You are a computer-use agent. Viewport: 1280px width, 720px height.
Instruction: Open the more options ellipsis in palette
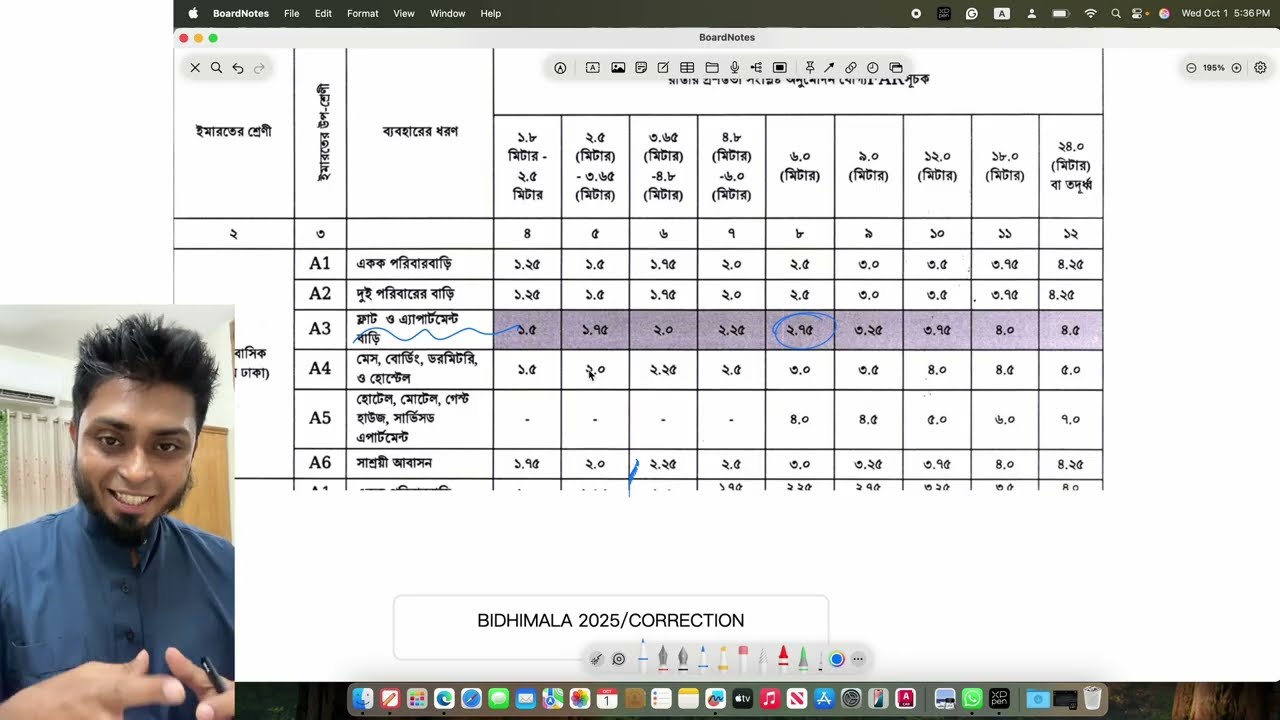click(858, 659)
